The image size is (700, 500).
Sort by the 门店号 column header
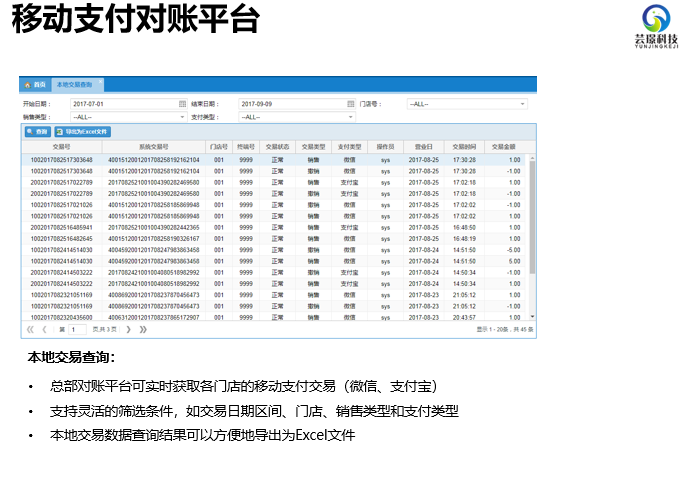[219, 147]
